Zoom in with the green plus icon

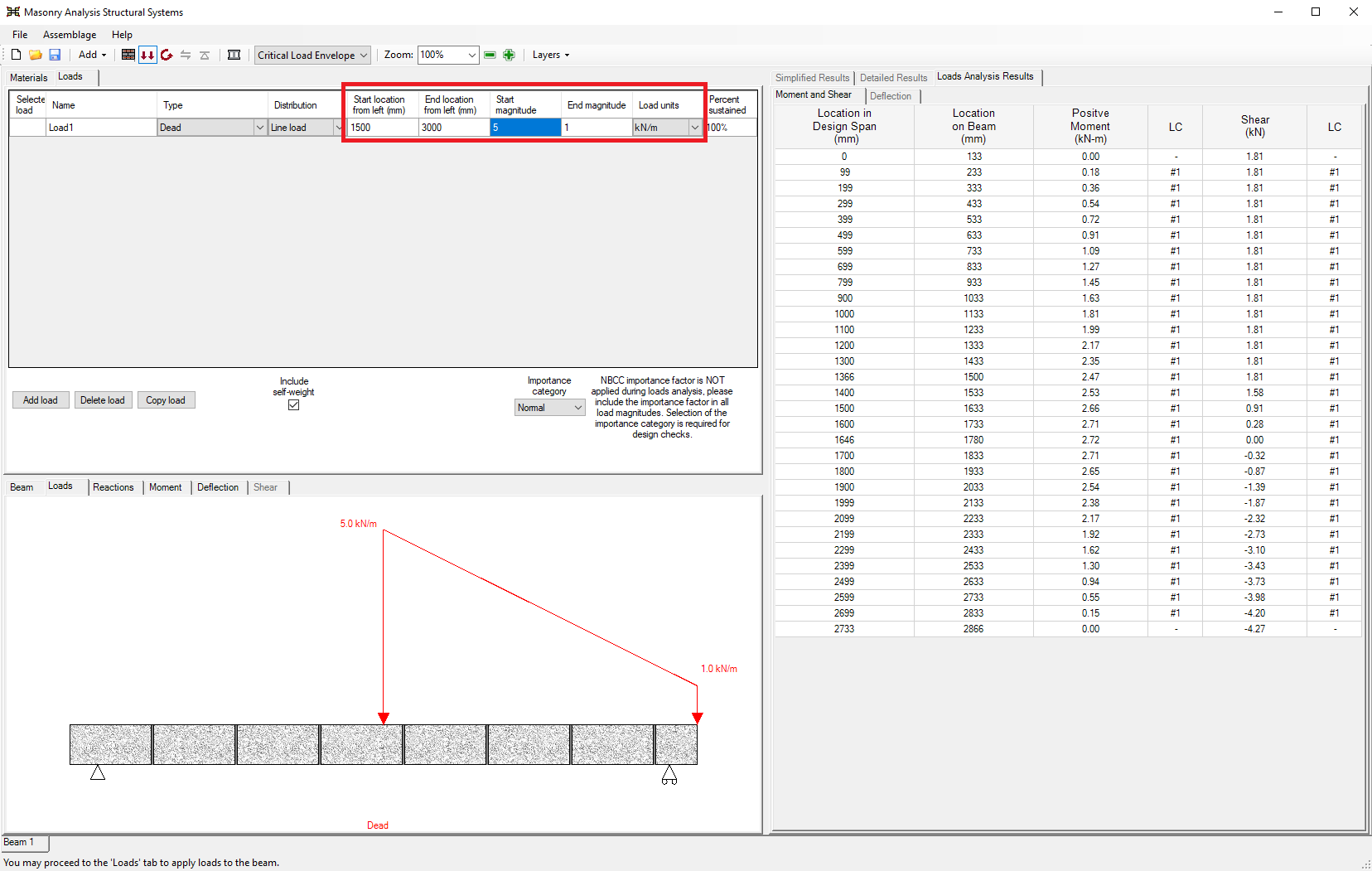(x=509, y=55)
